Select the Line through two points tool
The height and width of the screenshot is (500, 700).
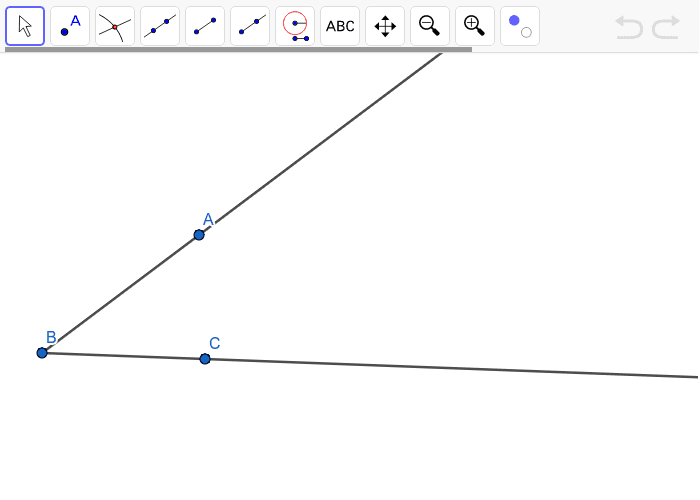160,26
